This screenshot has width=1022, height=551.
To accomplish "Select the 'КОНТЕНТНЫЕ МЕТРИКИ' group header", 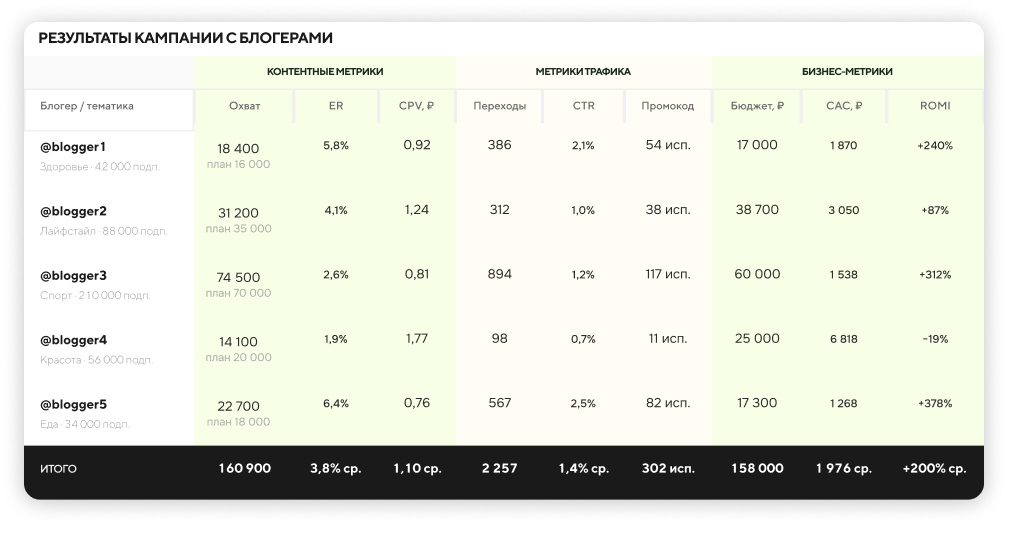I will point(325,72).
